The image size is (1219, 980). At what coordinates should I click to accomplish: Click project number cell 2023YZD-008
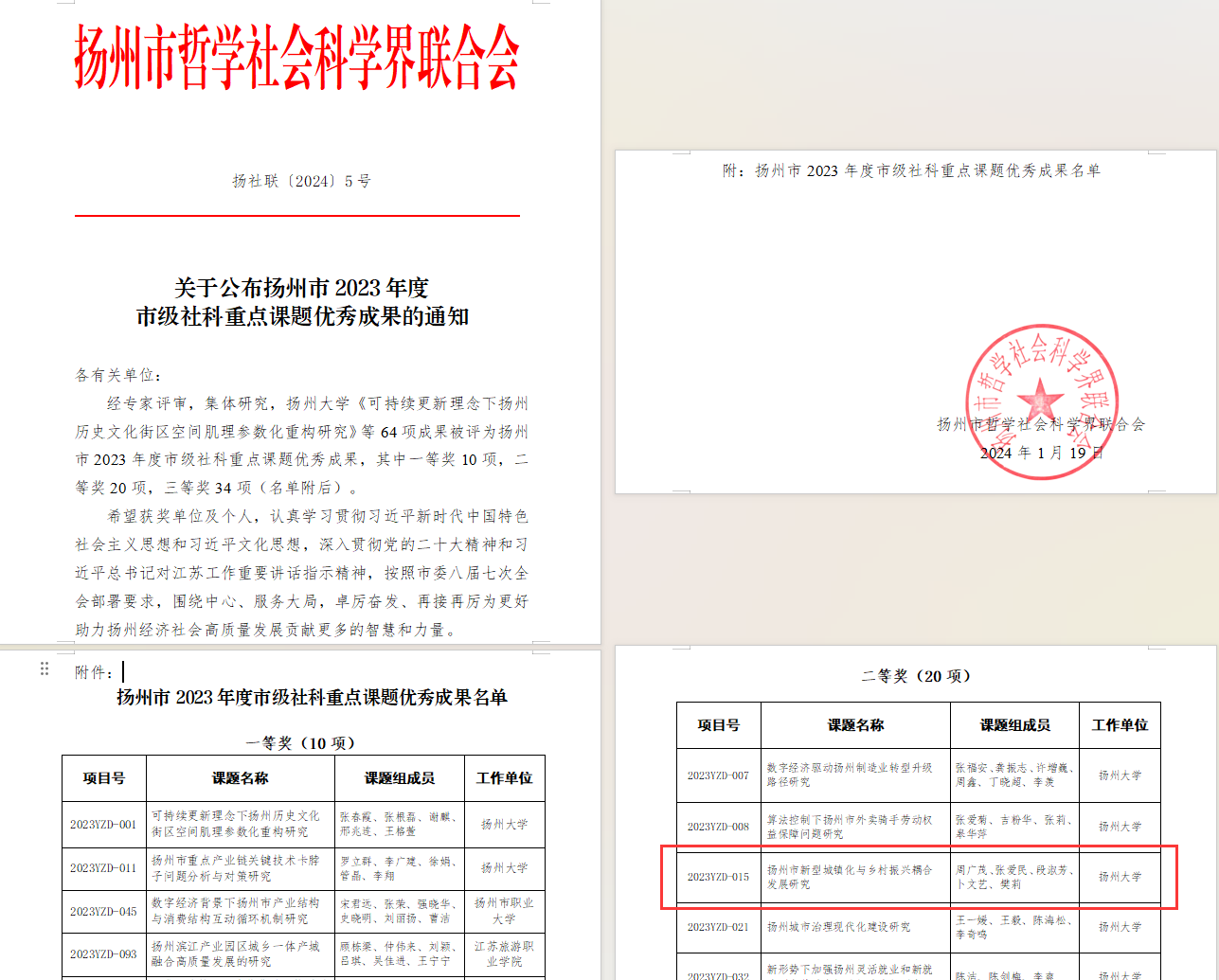coord(718,827)
